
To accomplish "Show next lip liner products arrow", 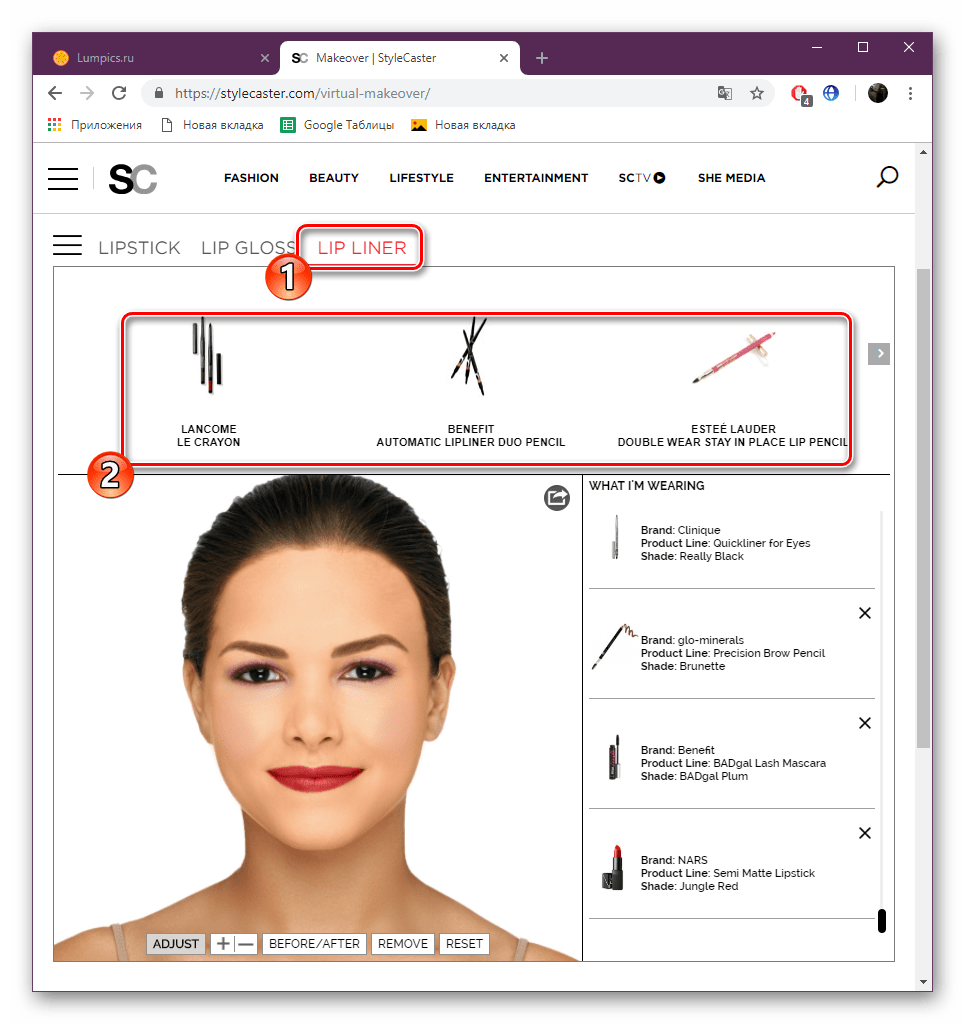I will pyautogui.click(x=879, y=353).
